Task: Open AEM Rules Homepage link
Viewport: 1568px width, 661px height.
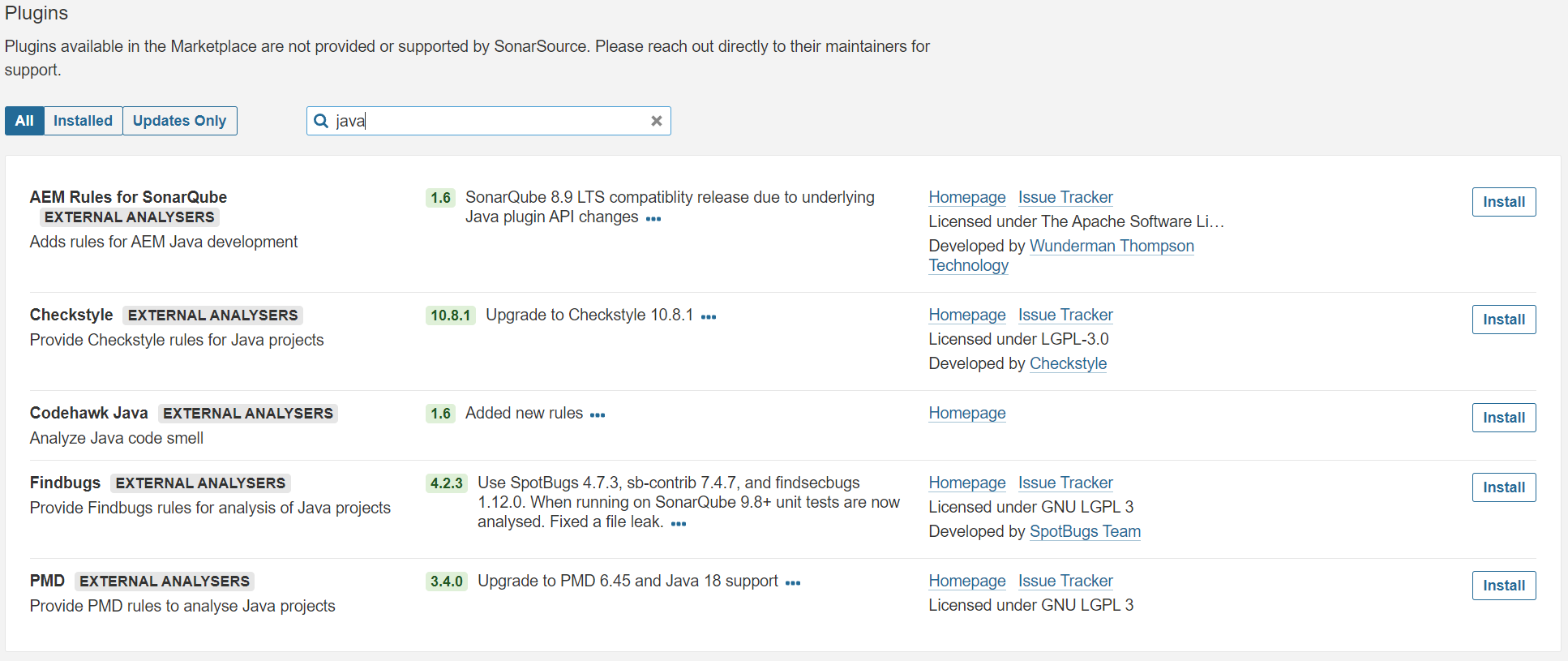Action: coord(967,197)
